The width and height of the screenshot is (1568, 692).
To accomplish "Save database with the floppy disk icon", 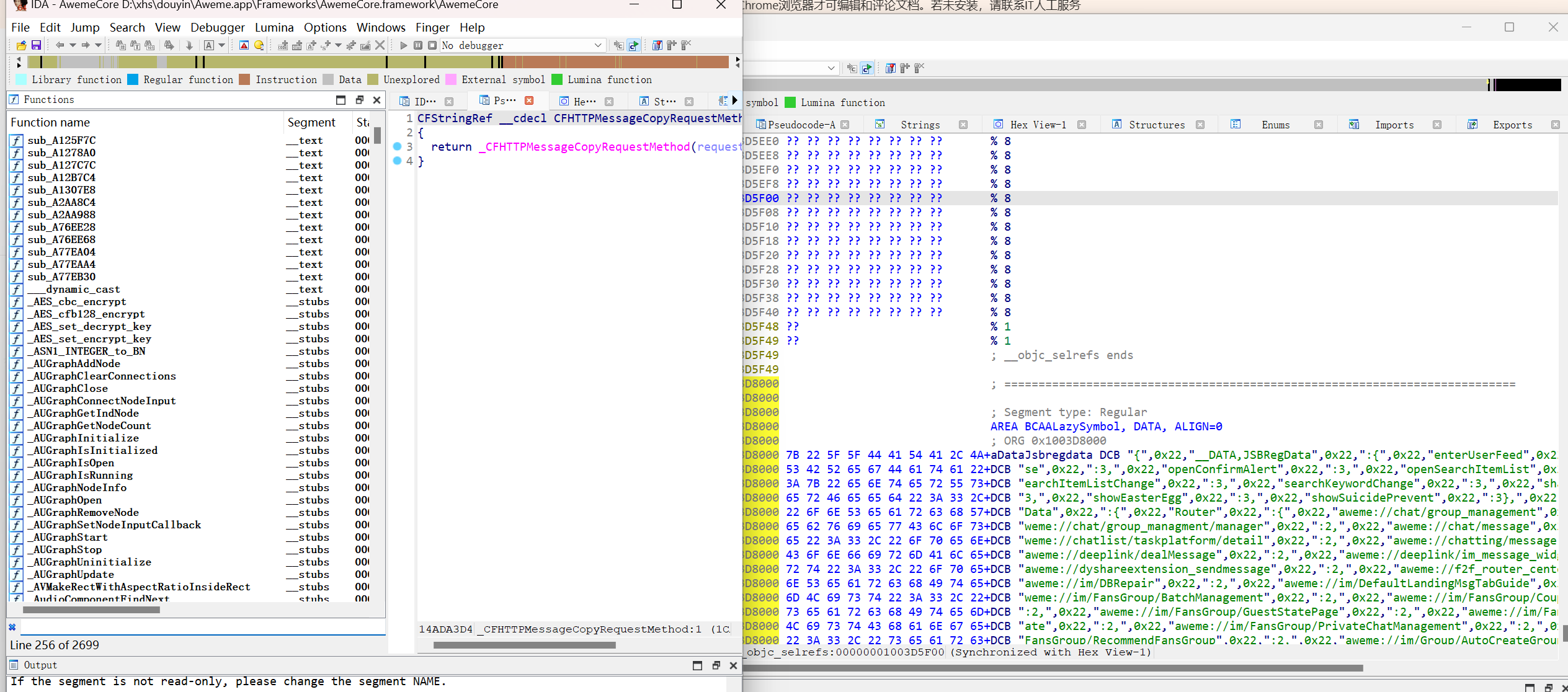I will point(36,45).
